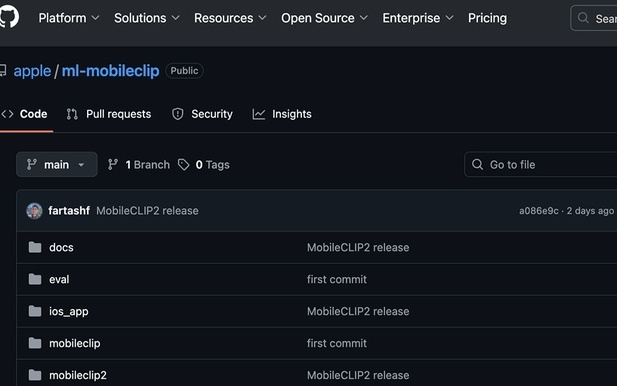
Task: Open the ios_app folder
Action: 69,311
